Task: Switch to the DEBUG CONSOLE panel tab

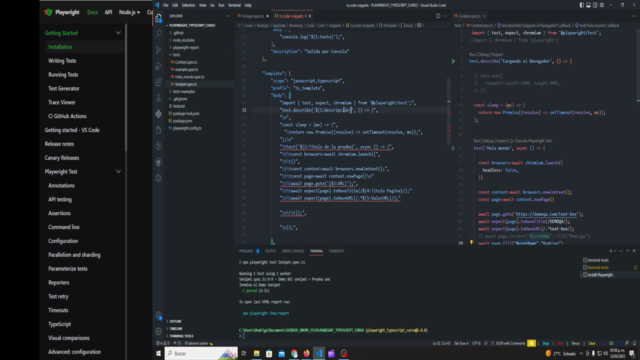Action: [x=293, y=251]
